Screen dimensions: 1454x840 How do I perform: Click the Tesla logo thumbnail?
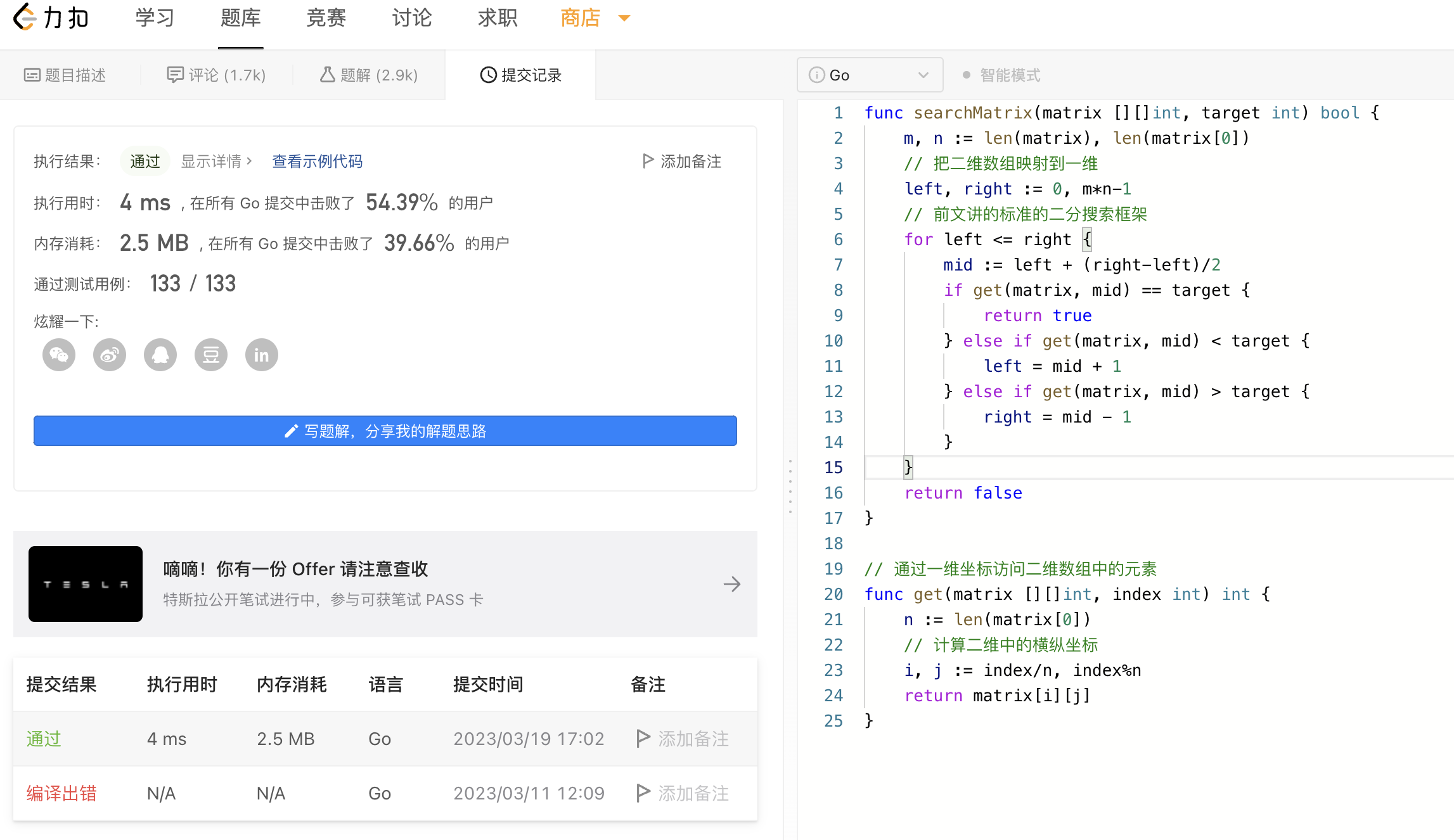tap(86, 584)
